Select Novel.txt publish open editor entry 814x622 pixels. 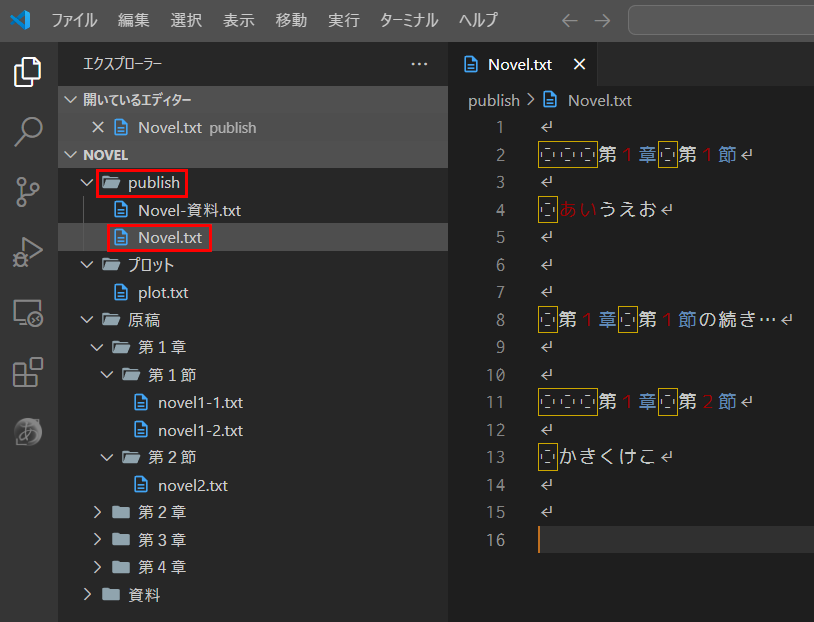click(x=253, y=127)
